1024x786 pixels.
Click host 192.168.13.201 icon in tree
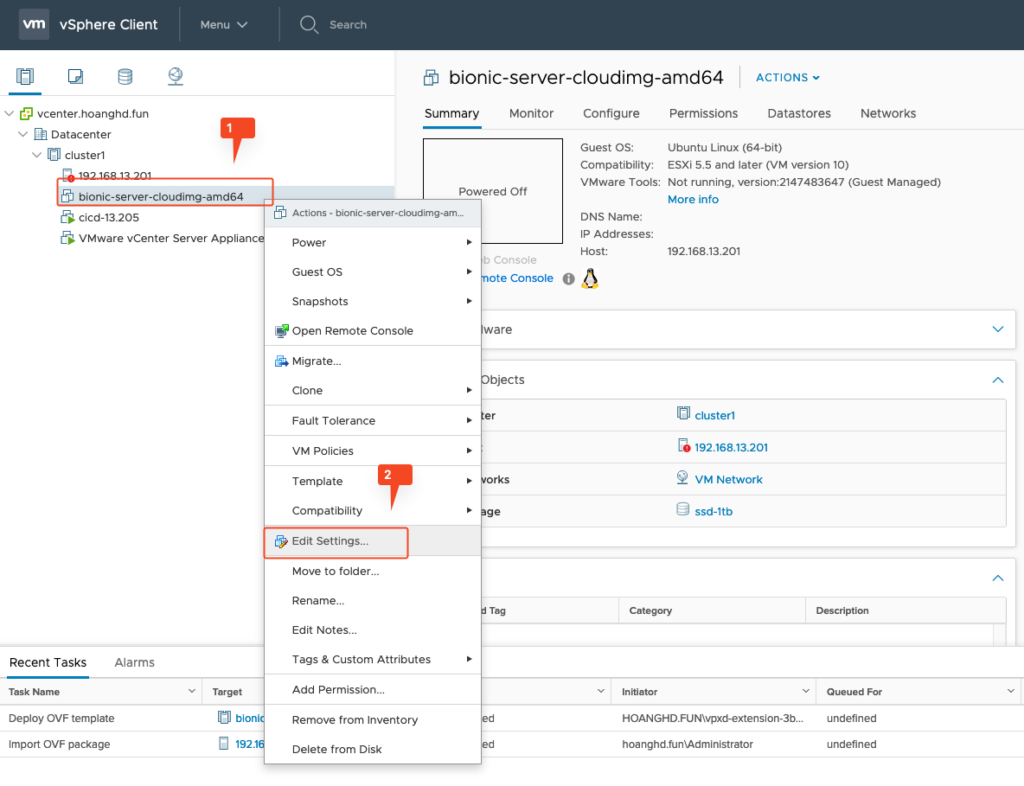[x=68, y=175]
